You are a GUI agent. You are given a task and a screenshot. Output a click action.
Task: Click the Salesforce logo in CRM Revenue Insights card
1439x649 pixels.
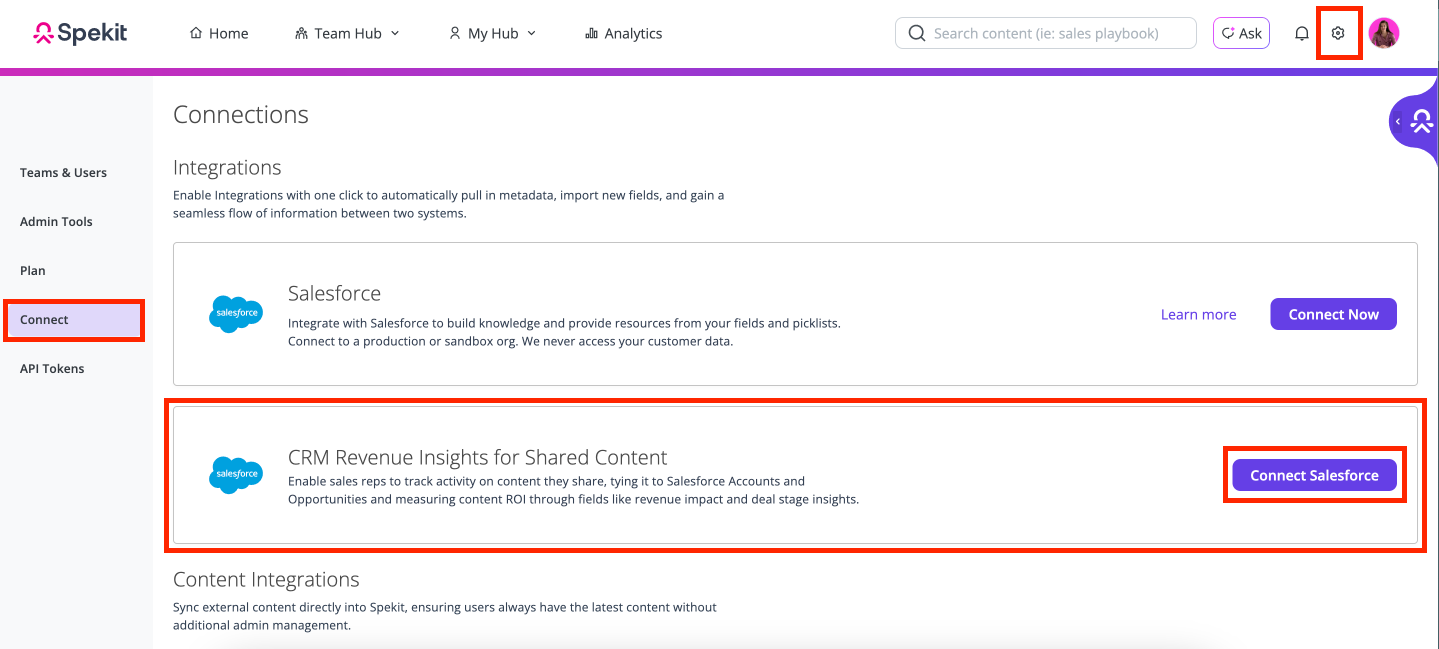coord(236,475)
